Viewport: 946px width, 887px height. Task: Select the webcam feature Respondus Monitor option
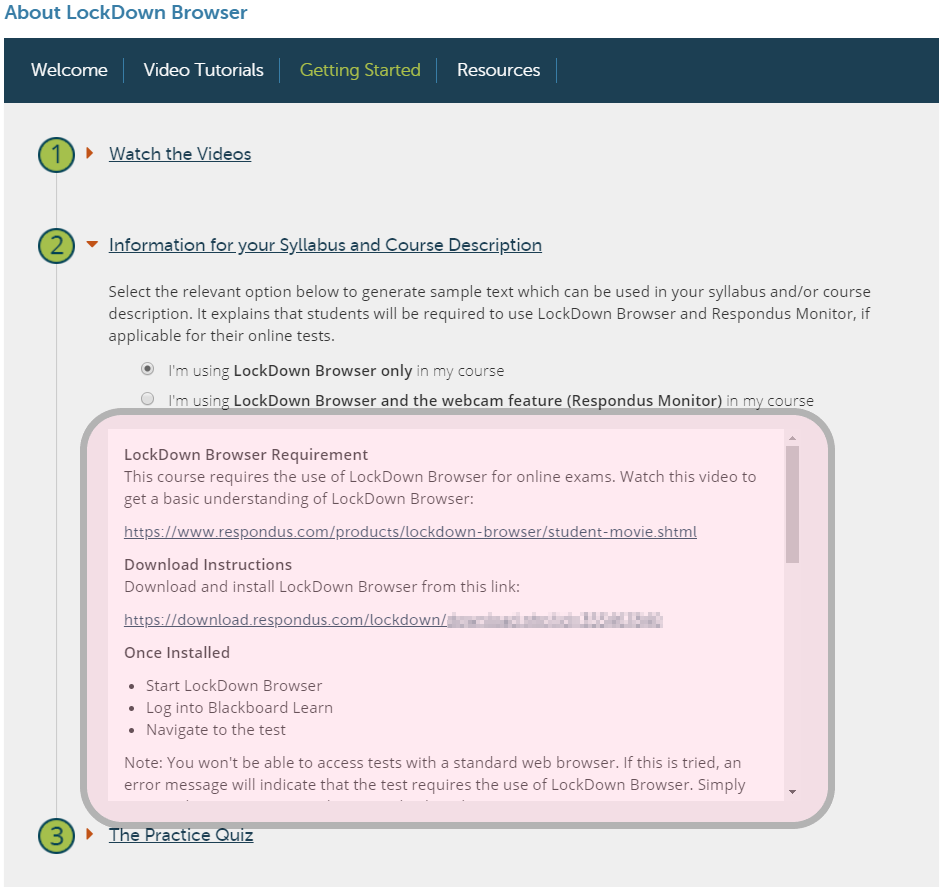tap(147, 398)
